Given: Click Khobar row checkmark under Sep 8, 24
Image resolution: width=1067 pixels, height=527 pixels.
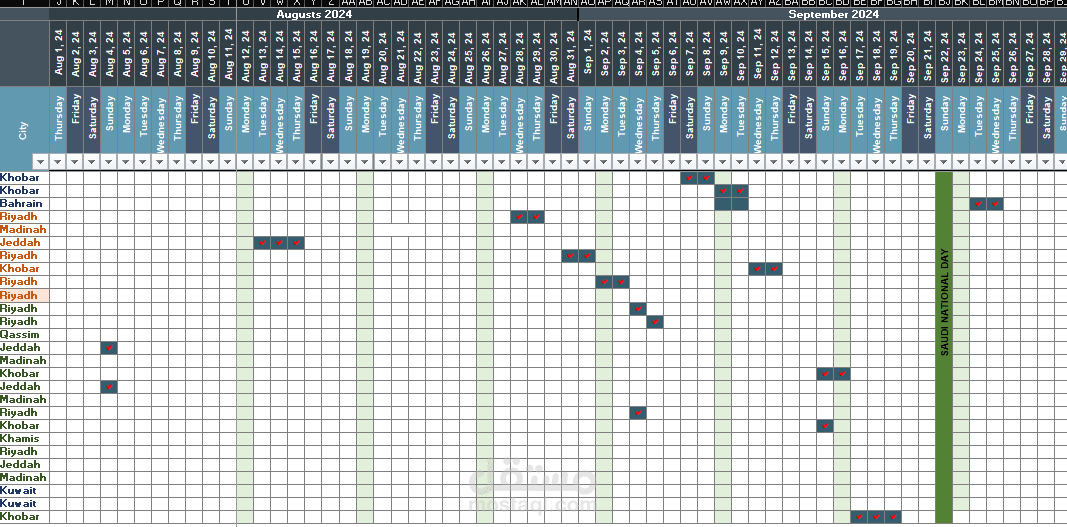Looking at the screenshot, I should coord(706,178).
